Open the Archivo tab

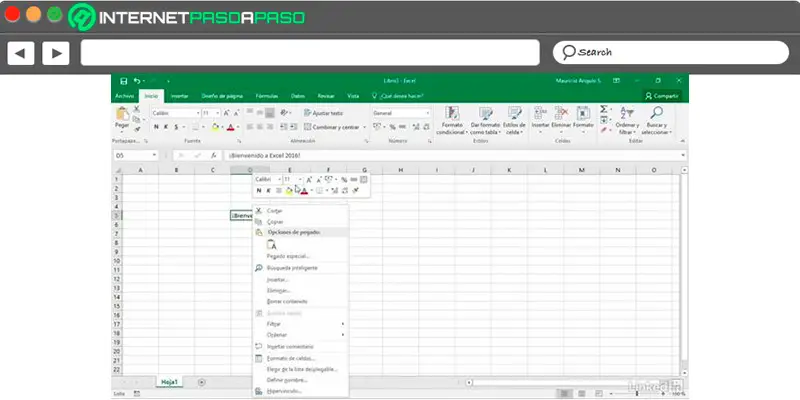(x=124, y=96)
